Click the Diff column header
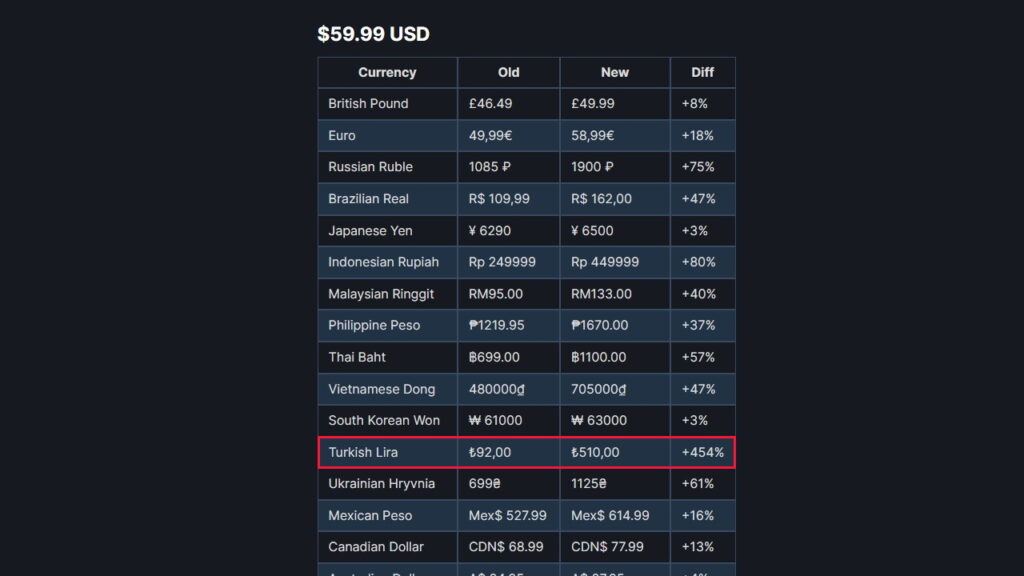This screenshot has width=1024, height=576. (703, 72)
